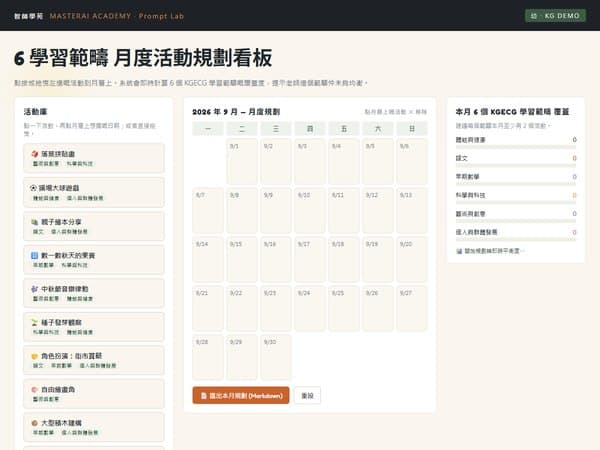Export this month's plan as Markdown
Viewport: 600px width, 450px height.
241,395
